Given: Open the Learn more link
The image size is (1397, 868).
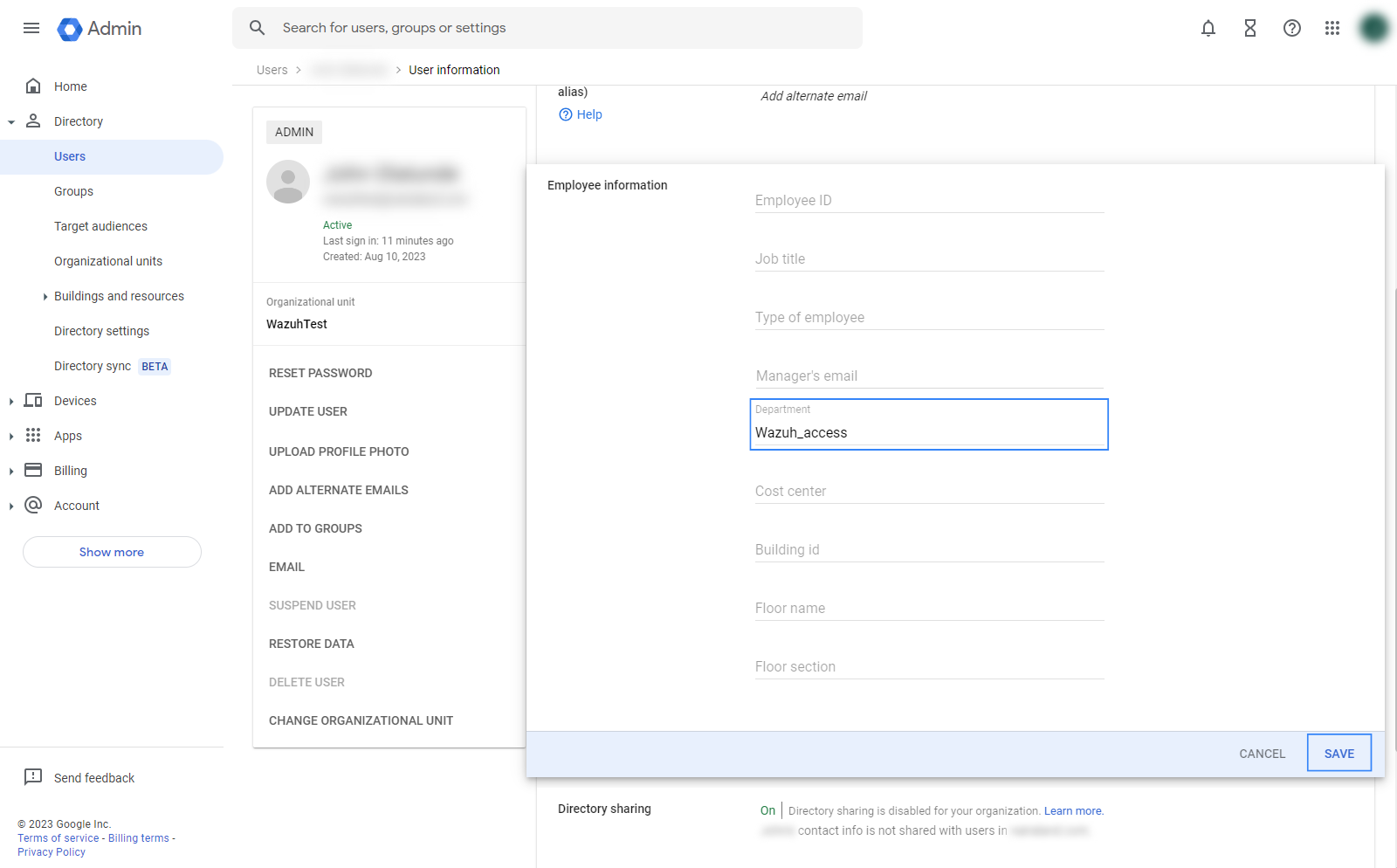Looking at the screenshot, I should click(x=1073, y=811).
